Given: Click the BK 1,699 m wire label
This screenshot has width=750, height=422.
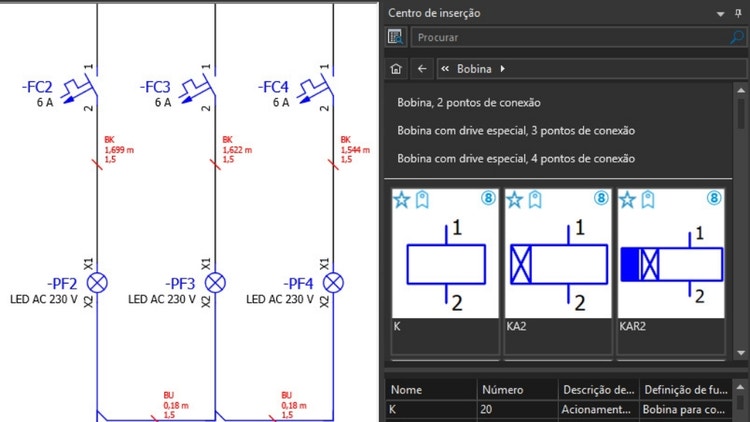Looking at the screenshot, I should (119, 150).
